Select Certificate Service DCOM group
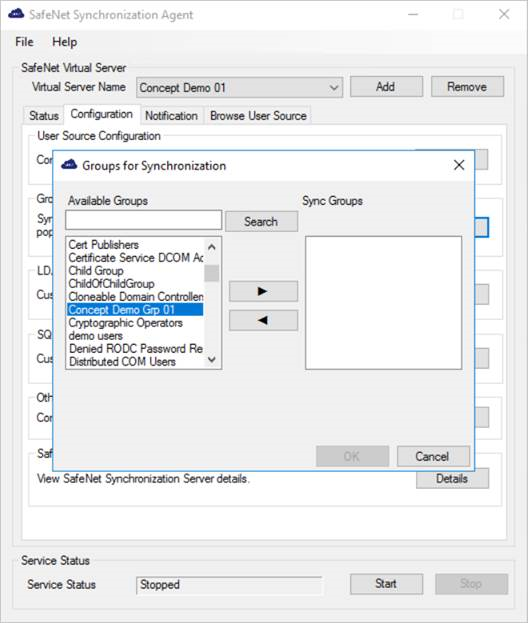528x623 pixels. (x=135, y=258)
